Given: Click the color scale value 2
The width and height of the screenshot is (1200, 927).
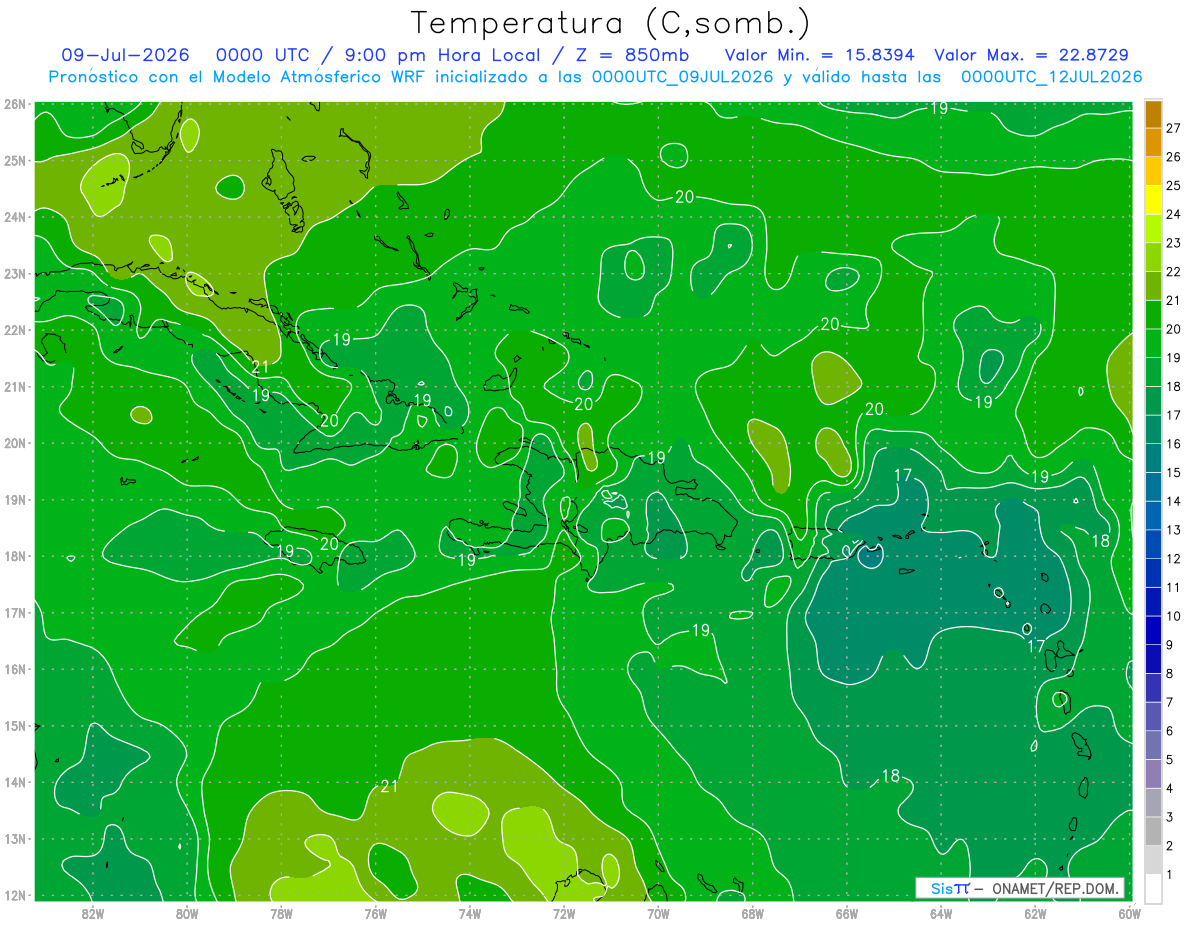Looking at the screenshot, I should tap(1169, 845).
